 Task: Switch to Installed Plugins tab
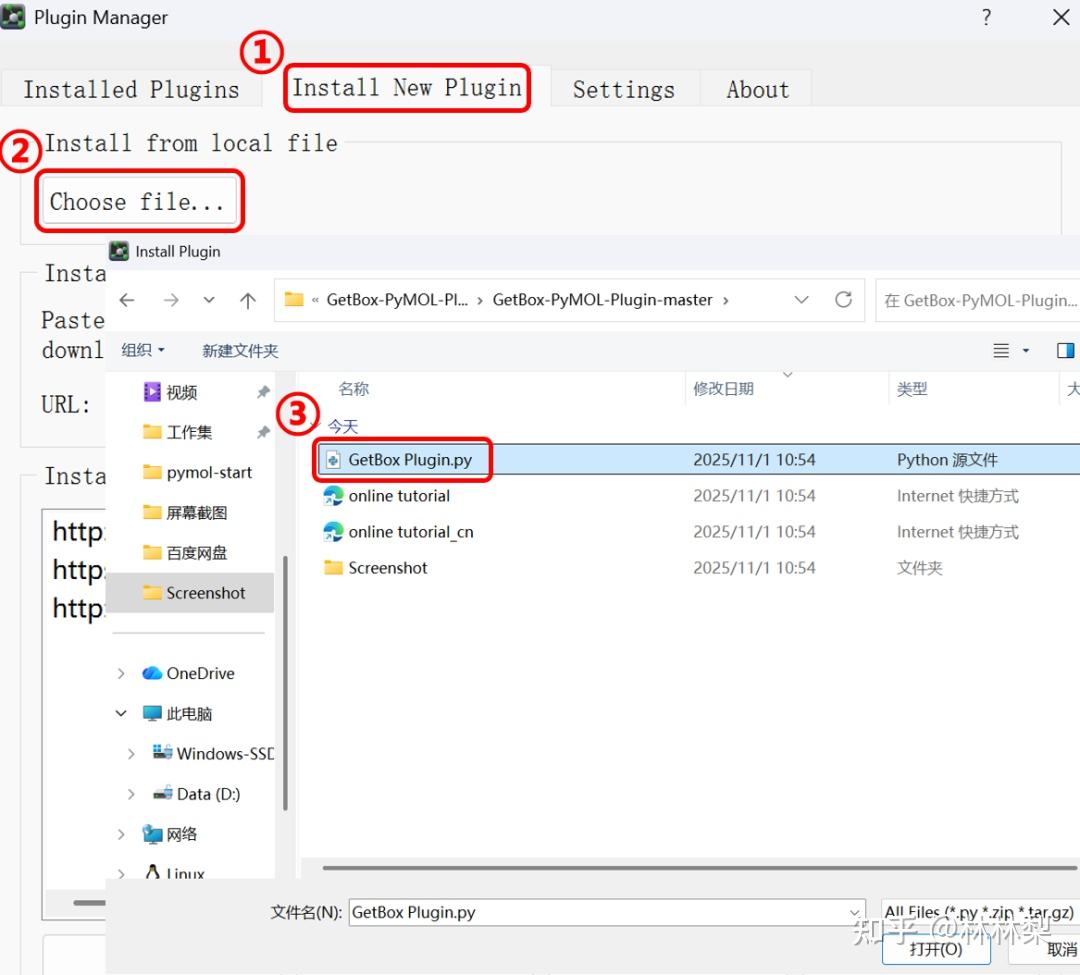[131, 90]
